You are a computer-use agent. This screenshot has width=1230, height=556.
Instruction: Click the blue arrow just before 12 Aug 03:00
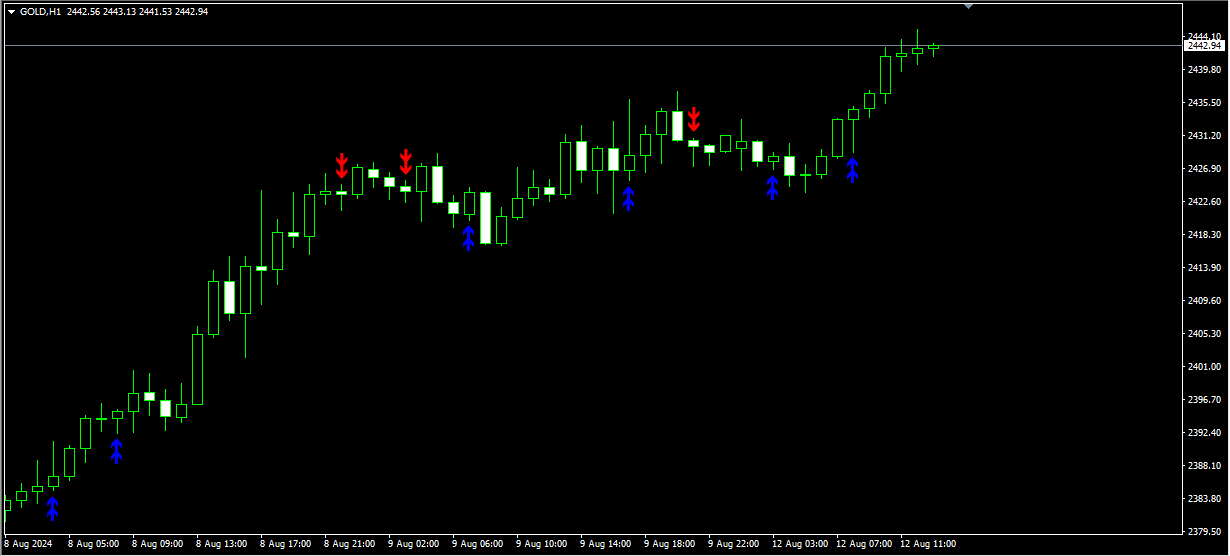773,187
